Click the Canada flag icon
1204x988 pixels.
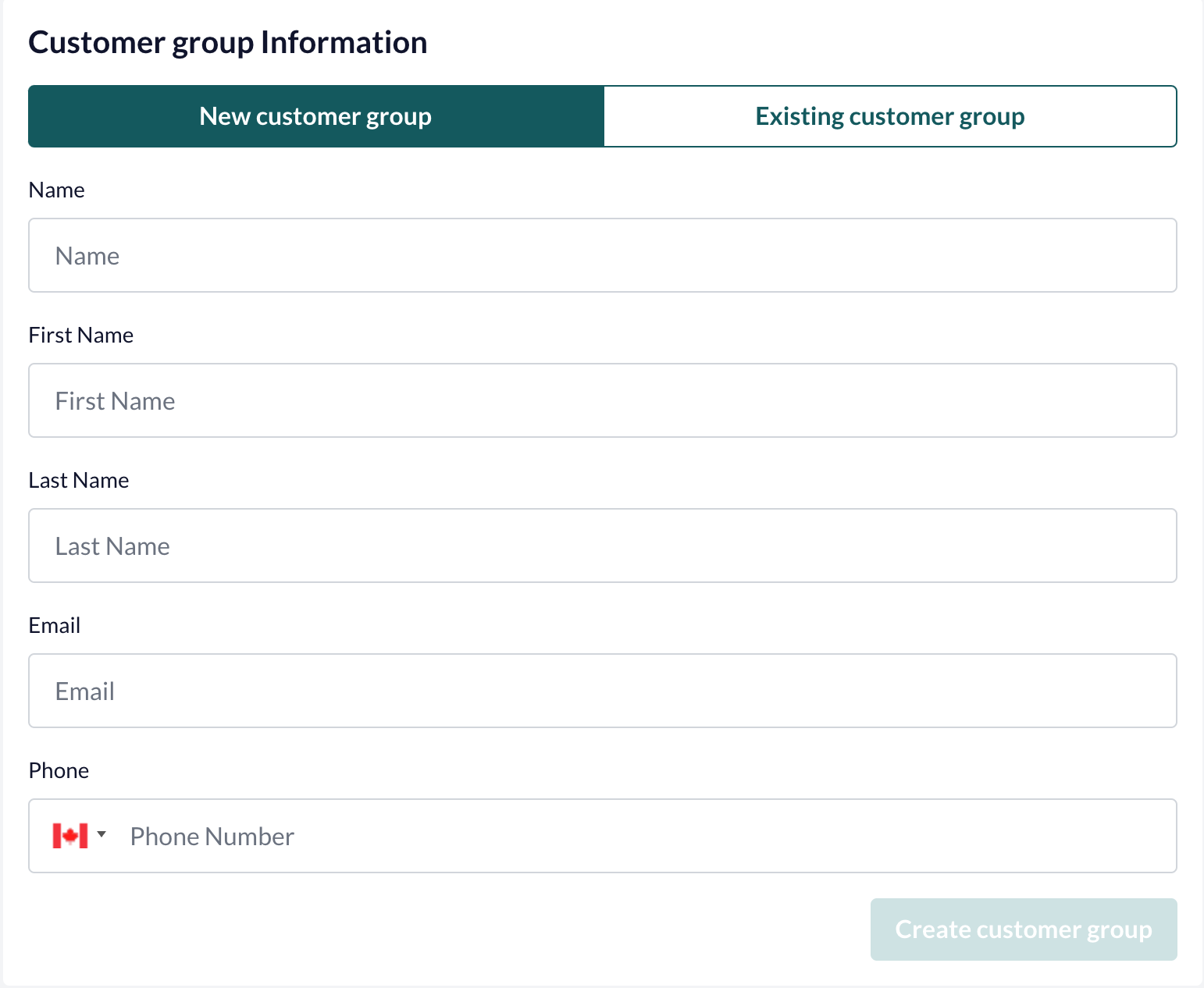pyautogui.click(x=70, y=836)
